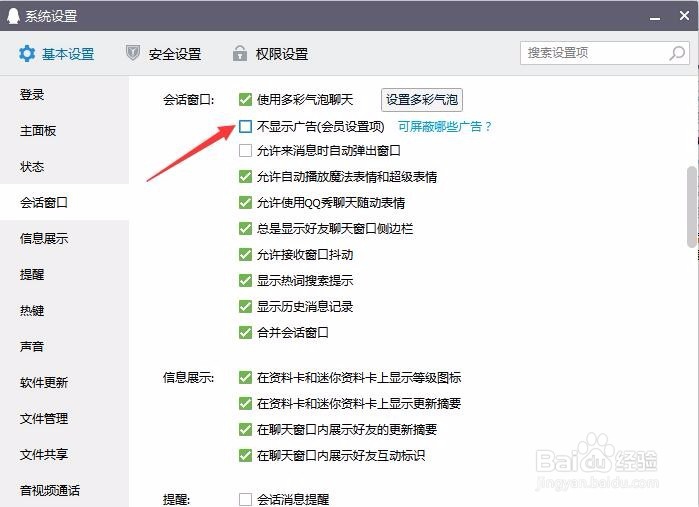The width and height of the screenshot is (699, 507).
Task: Uncheck 使用多彩气泡聊天 checkbox
Action: (x=245, y=99)
